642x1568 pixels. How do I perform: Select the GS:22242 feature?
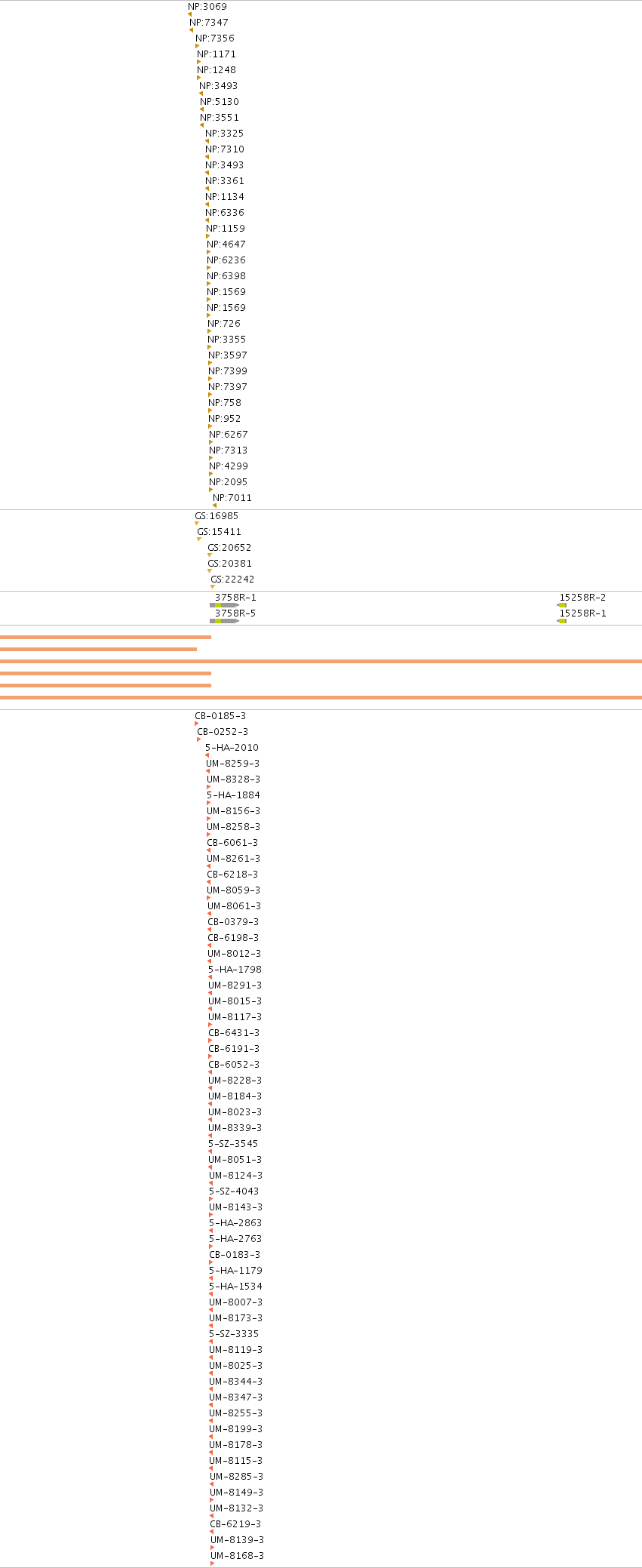pyautogui.click(x=232, y=580)
